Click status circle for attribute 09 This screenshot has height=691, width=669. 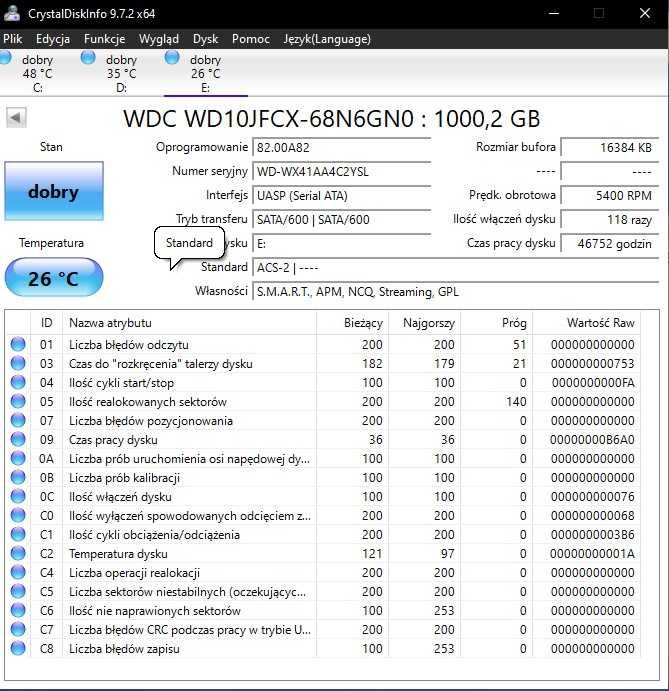[18, 439]
